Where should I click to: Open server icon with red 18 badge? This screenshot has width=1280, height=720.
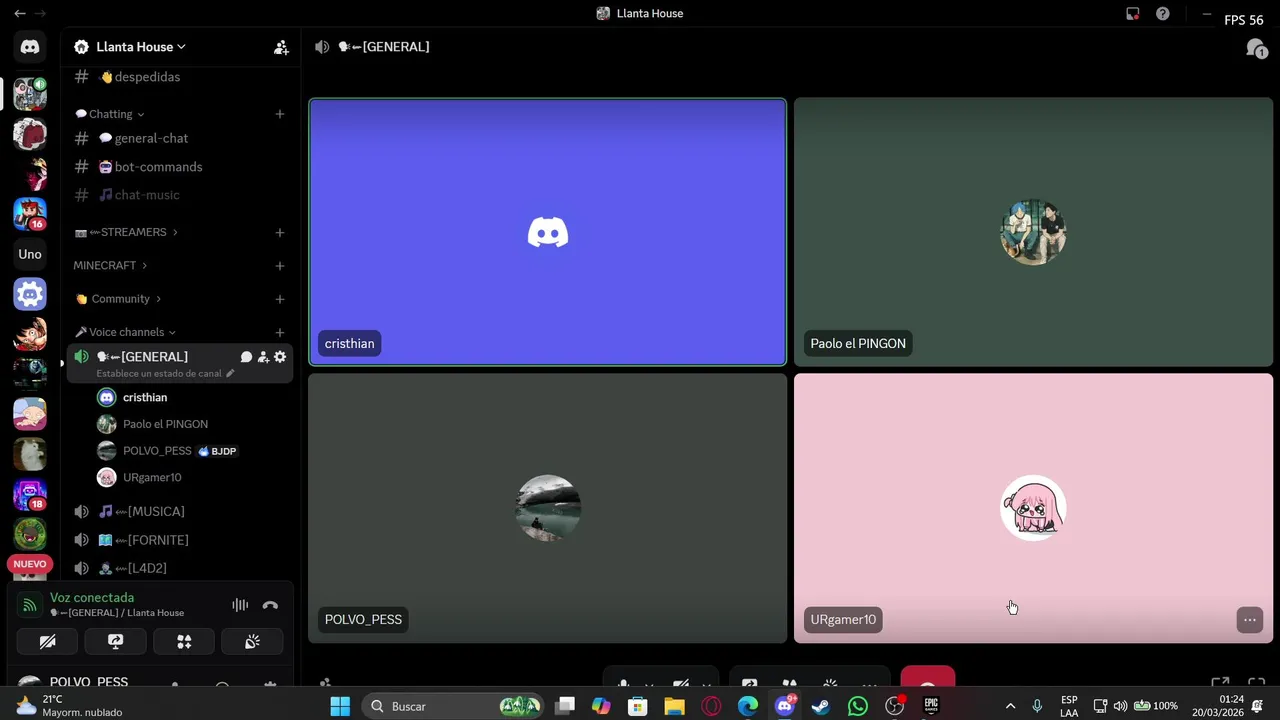tap(30, 494)
